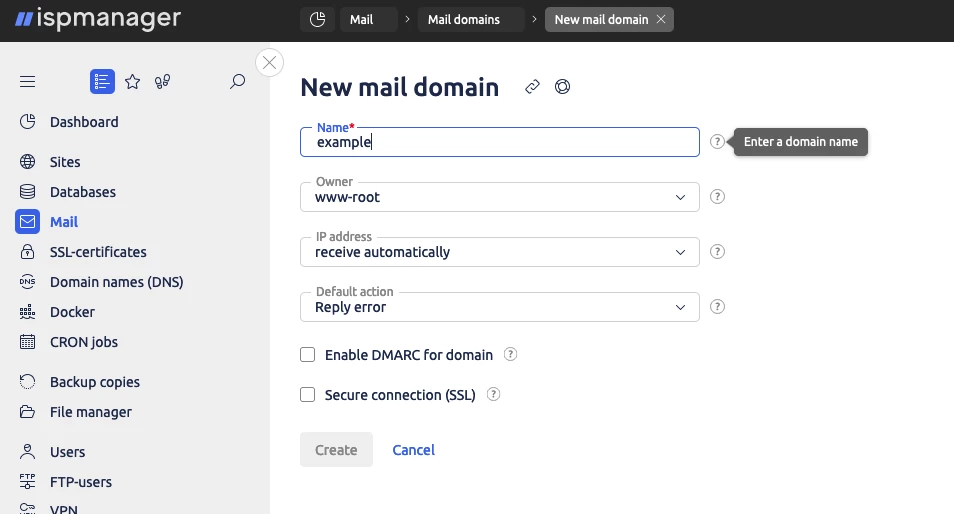This screenshot has height=514, width=954.
Task: Open sidebar search magnifier
Action: (x=237, y=82)
